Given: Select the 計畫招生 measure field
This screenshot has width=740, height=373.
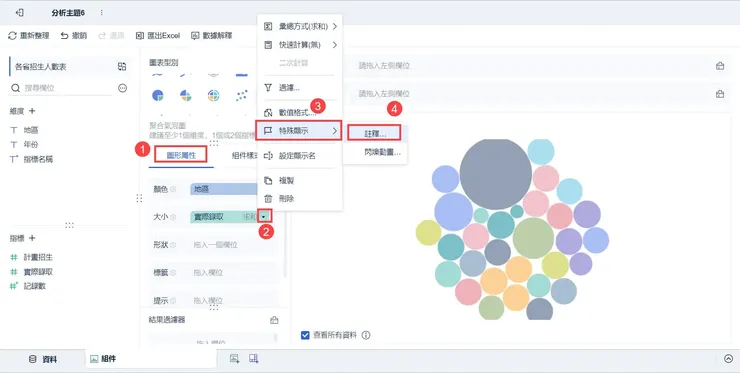Looking at the screenshot, I should pos(38,257).
